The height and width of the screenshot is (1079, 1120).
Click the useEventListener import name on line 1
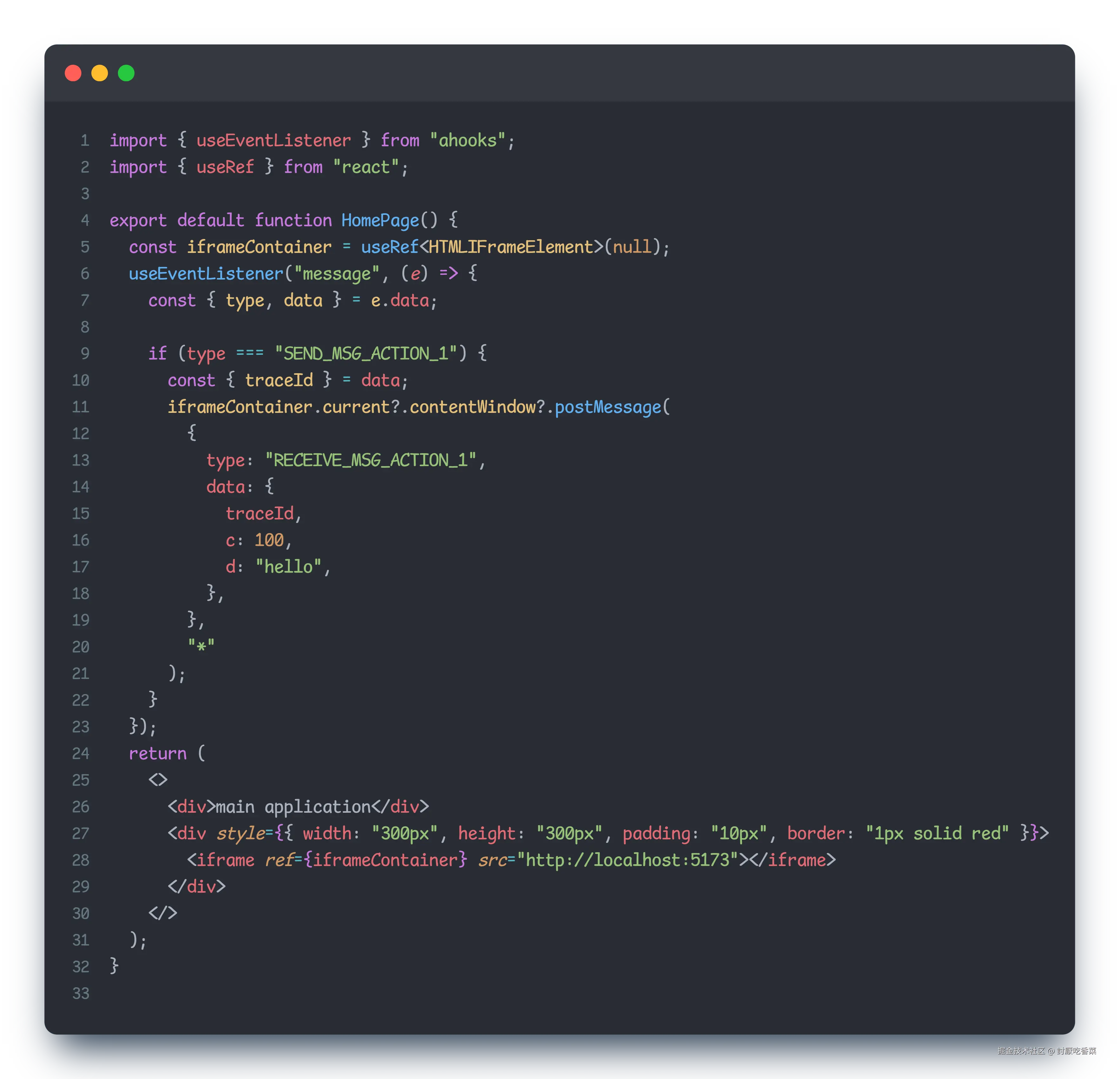click(273, 141)
